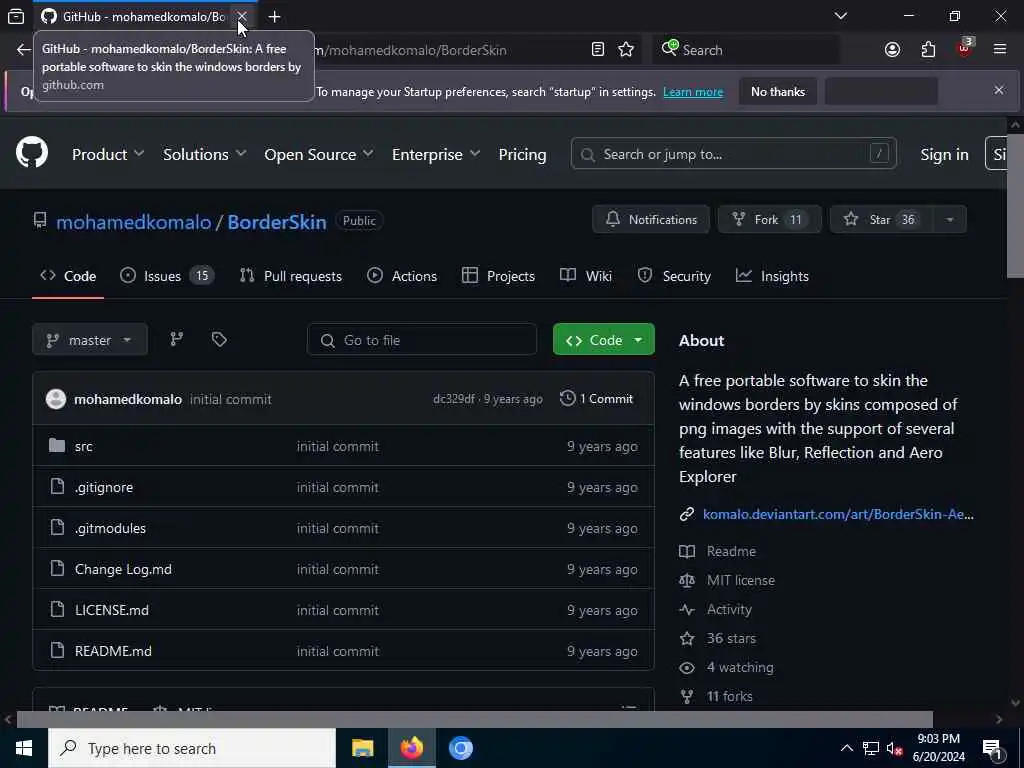Go back using the back arrow

pos(24,50)
